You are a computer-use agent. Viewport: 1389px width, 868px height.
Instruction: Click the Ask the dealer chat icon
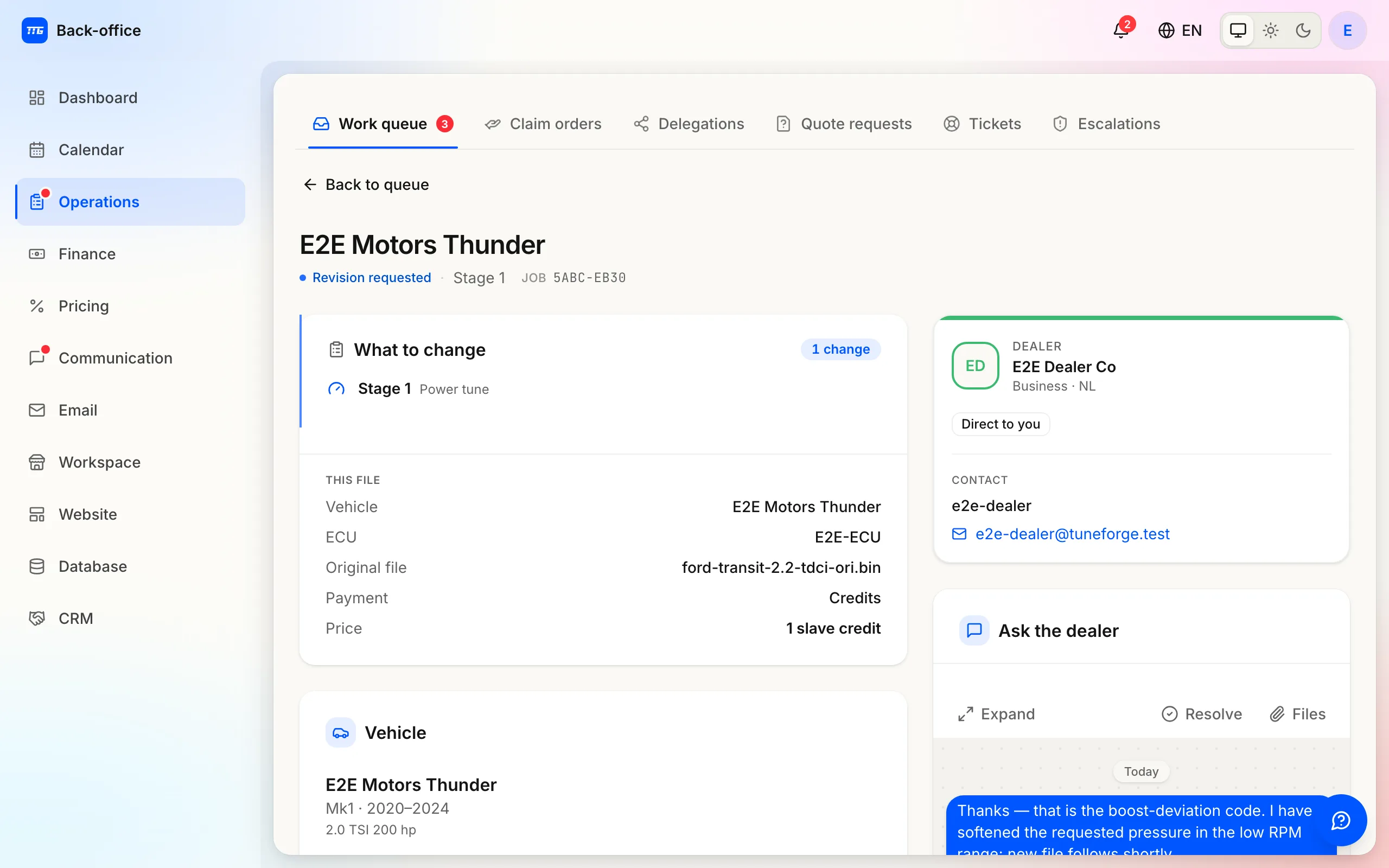pos(974,630)
